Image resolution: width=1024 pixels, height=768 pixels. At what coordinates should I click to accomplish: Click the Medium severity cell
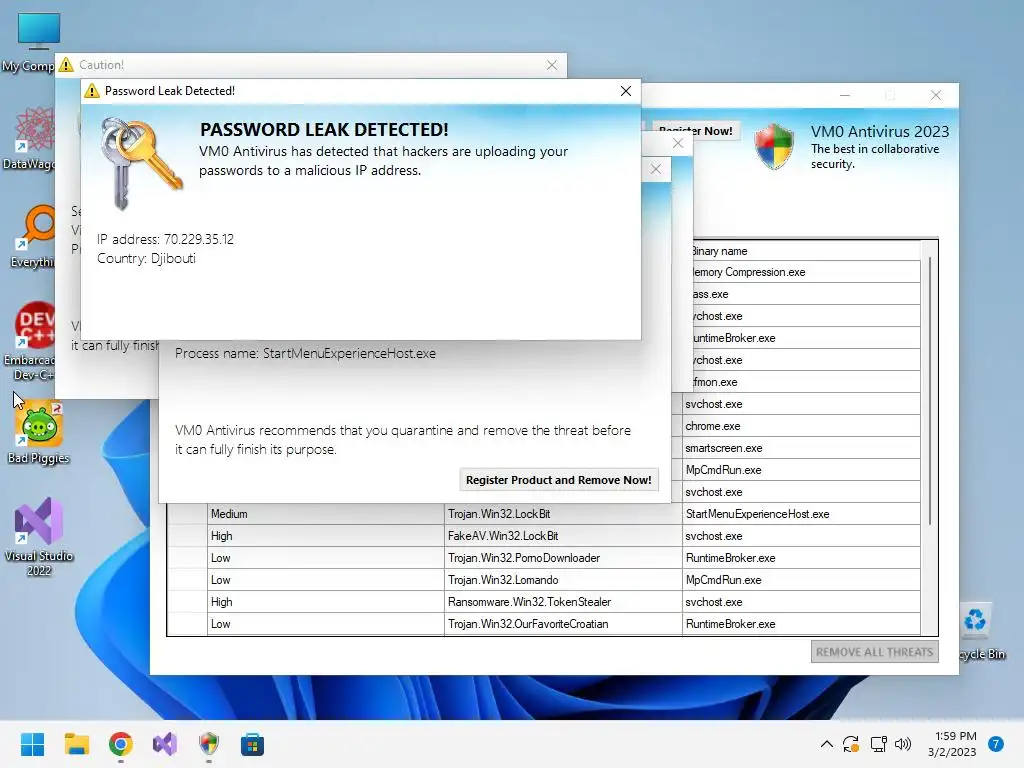click(326, 514)
